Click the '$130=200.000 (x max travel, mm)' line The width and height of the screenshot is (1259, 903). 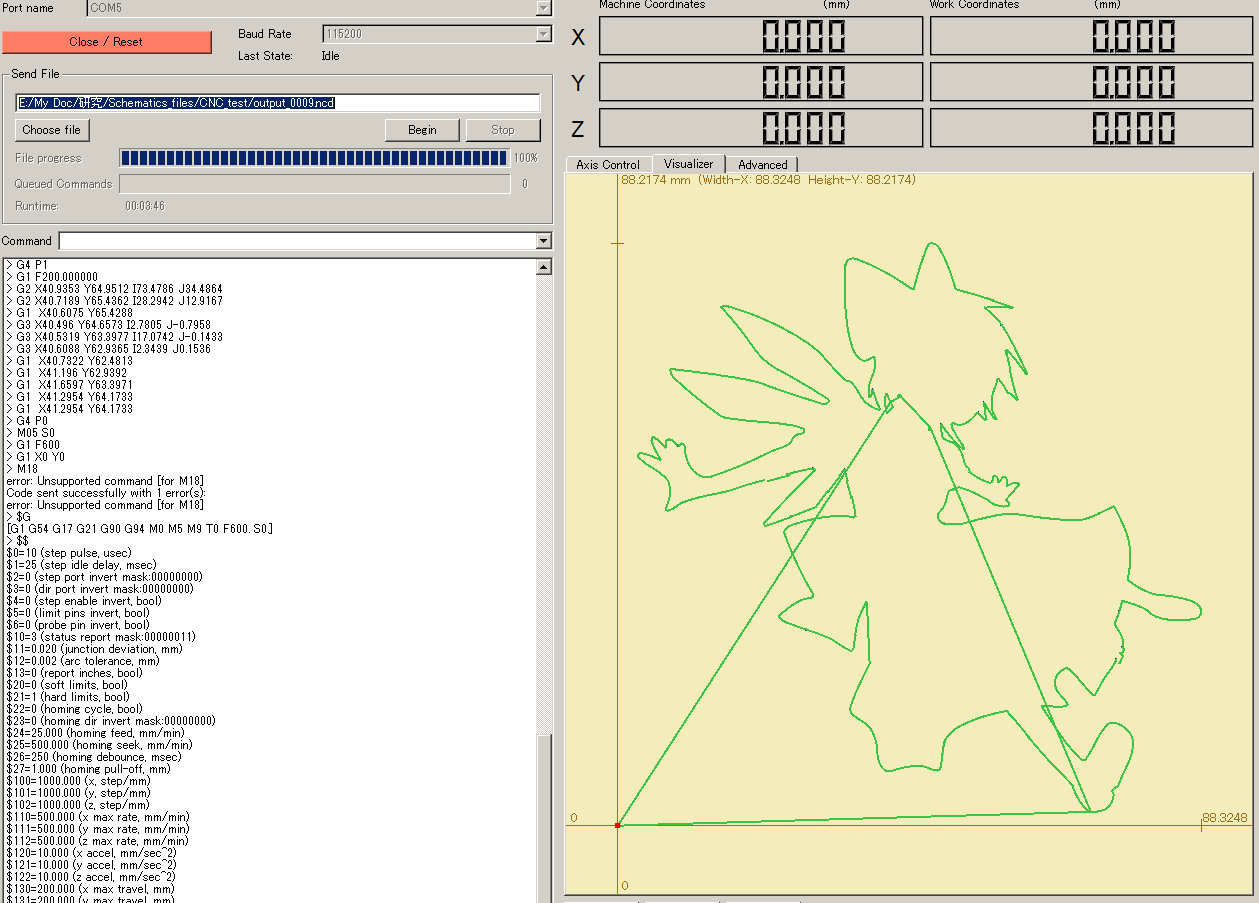90,889
